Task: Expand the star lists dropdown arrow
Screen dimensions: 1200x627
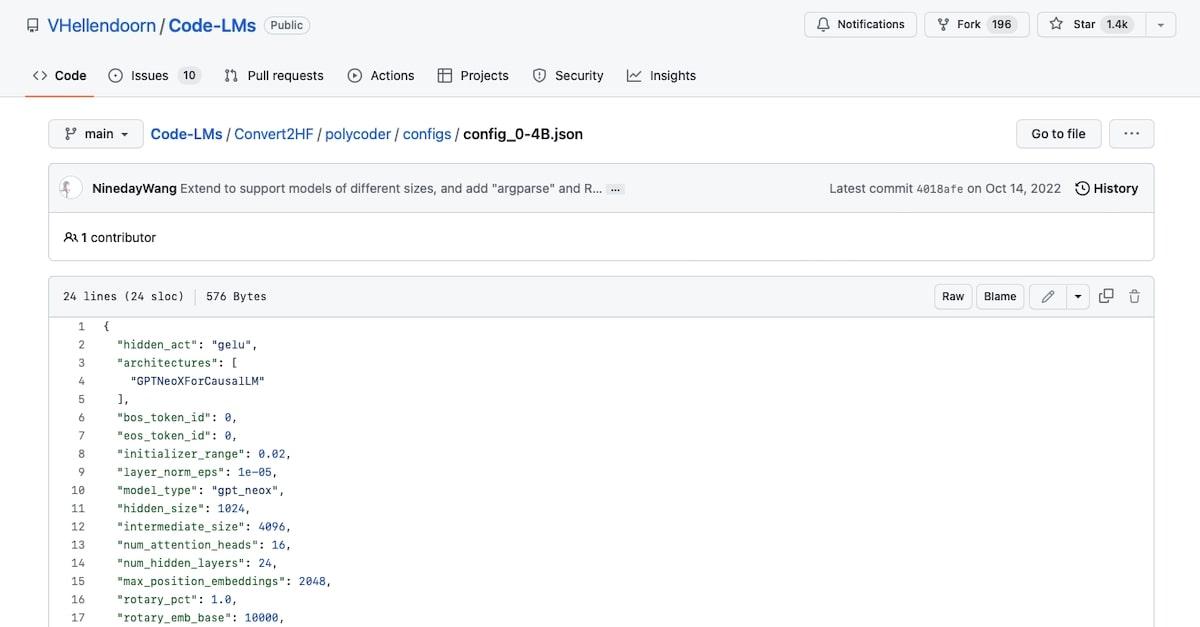Action: 1160,25
